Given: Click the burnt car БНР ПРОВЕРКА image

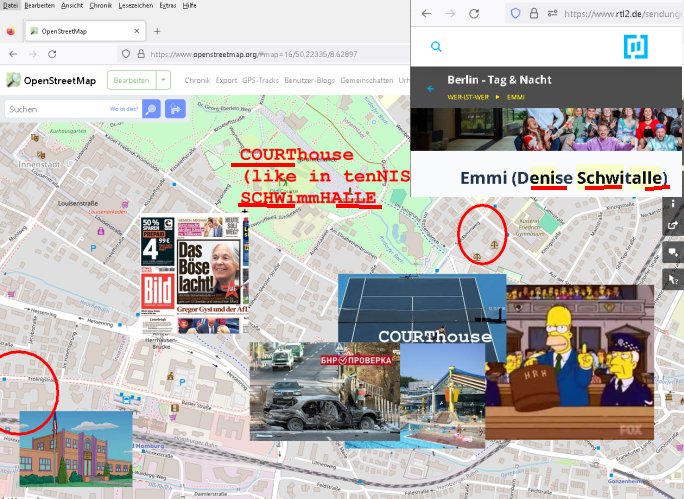Looking at the screenshot, I should pyautogui.click(x=325, y=391).
